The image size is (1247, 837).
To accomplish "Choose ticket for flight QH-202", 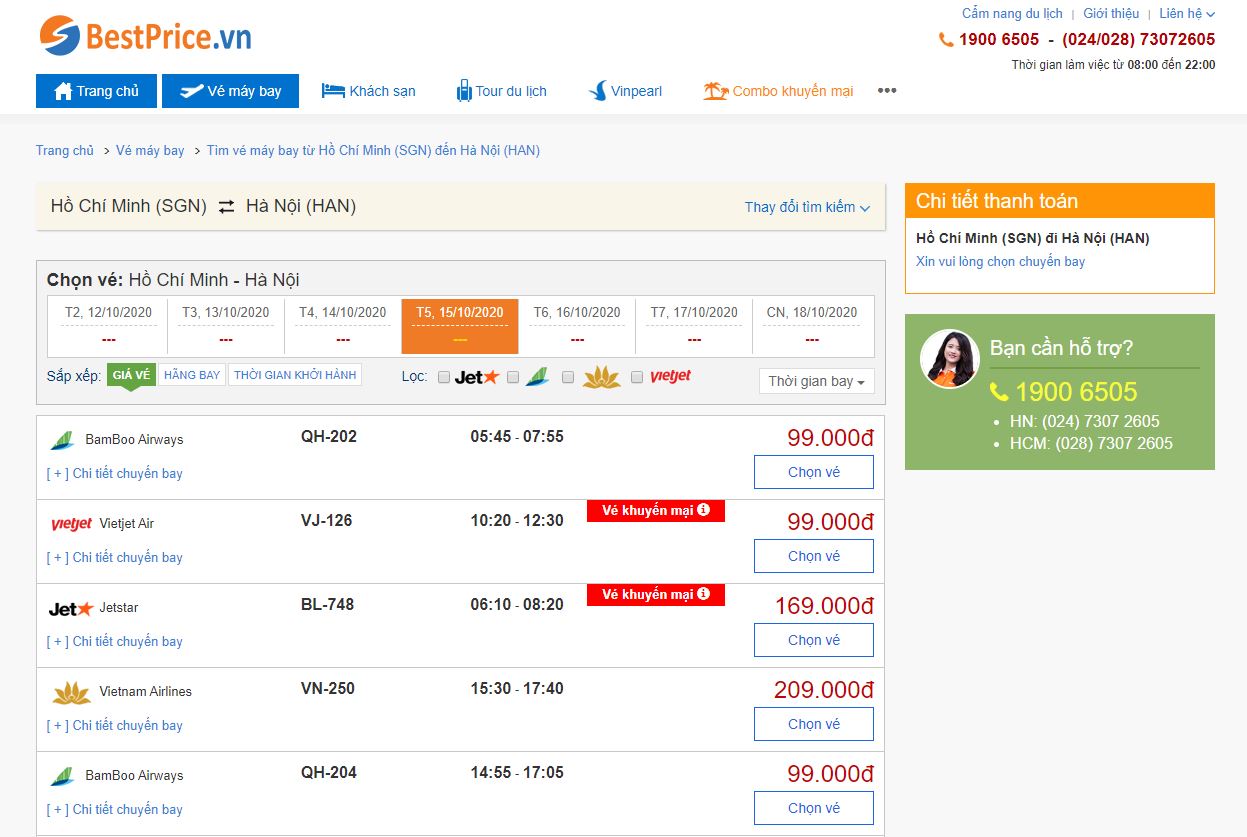I will click(x=814, y=472).
